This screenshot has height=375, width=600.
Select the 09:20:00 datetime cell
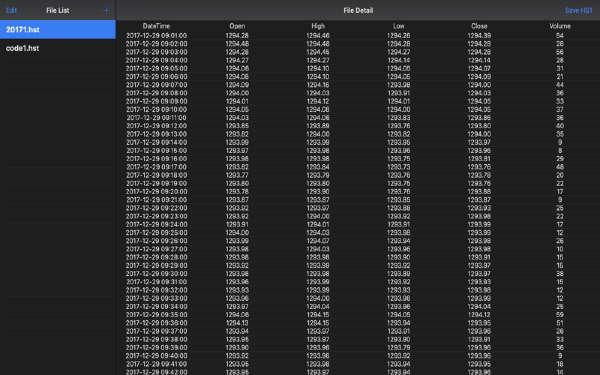pyautogui.click(x=157, y=192)
